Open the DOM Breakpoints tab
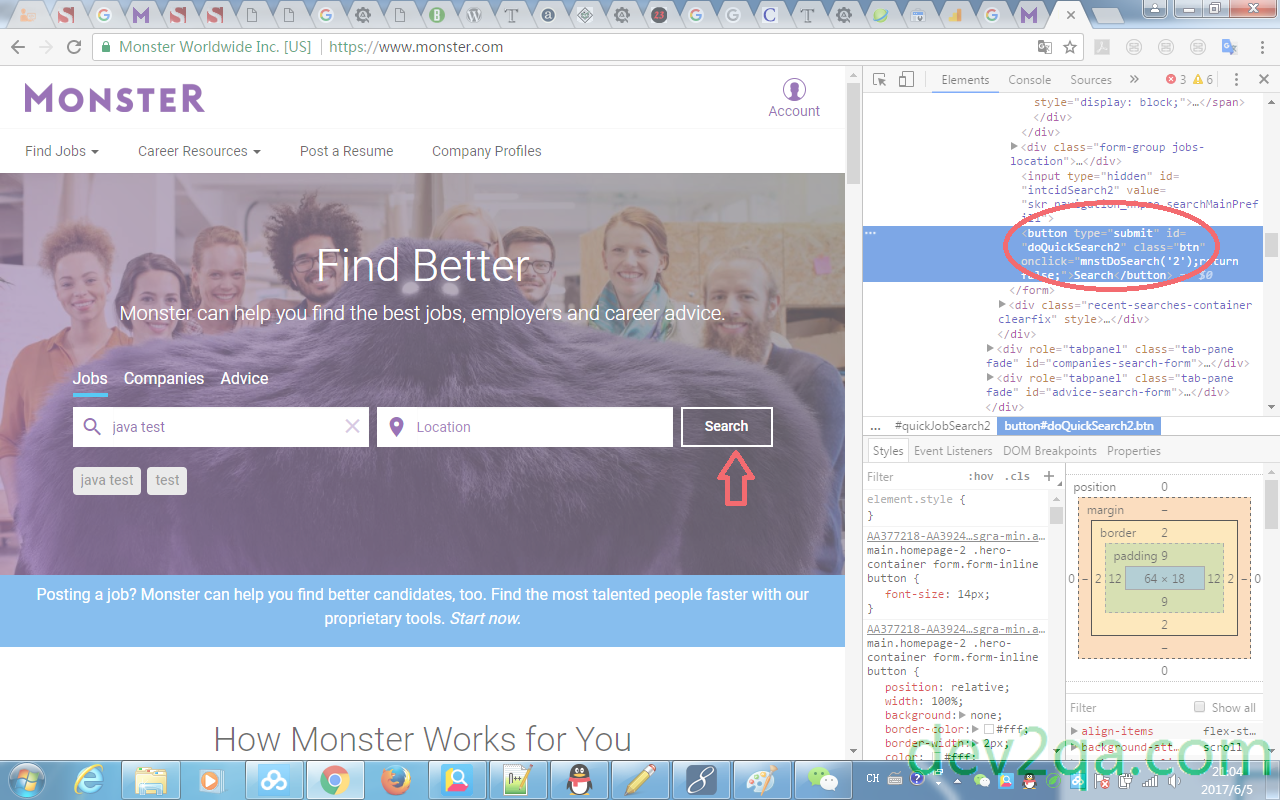The width and height of the screenshot is (1280, 800). [x=1049, y=451]
